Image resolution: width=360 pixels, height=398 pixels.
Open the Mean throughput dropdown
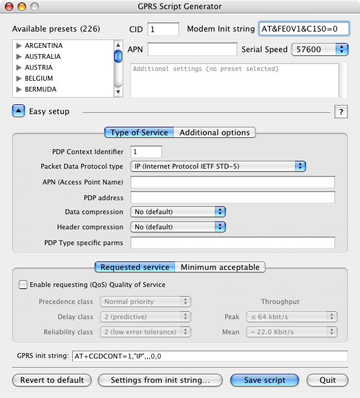[292, 332]
